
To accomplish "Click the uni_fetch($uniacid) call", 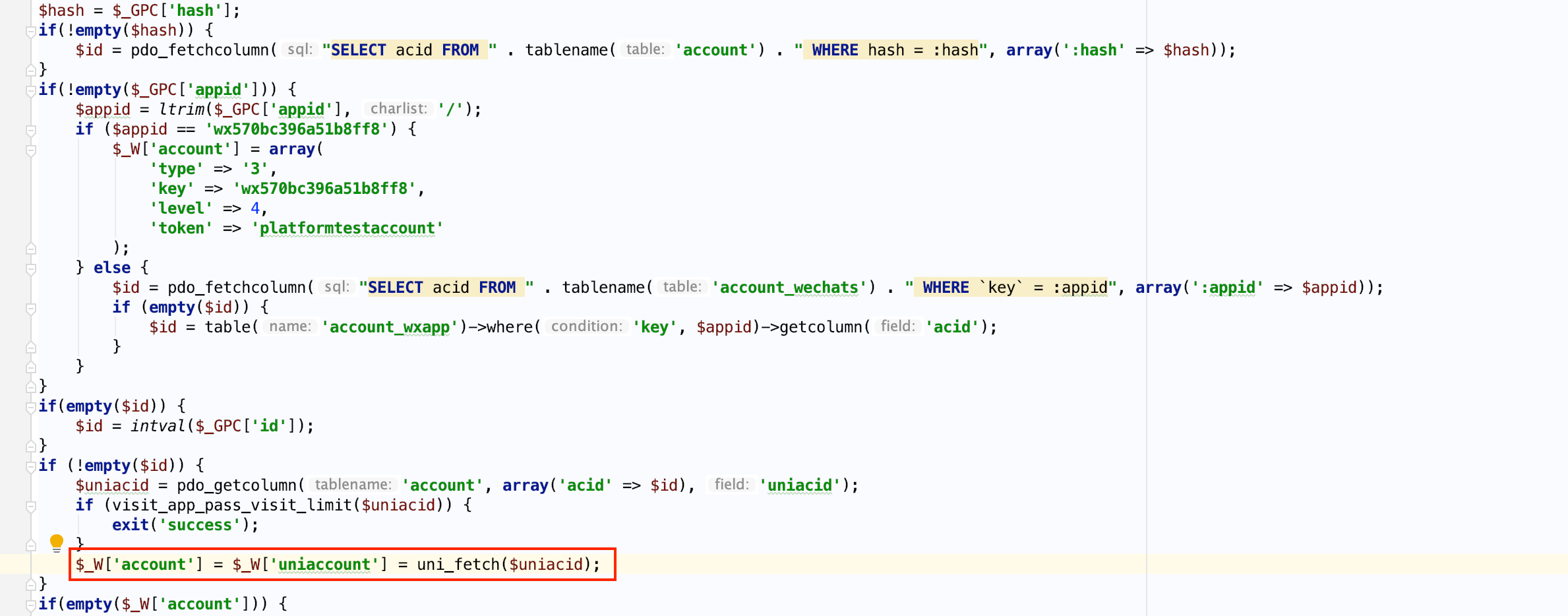I will pos(504,565).
